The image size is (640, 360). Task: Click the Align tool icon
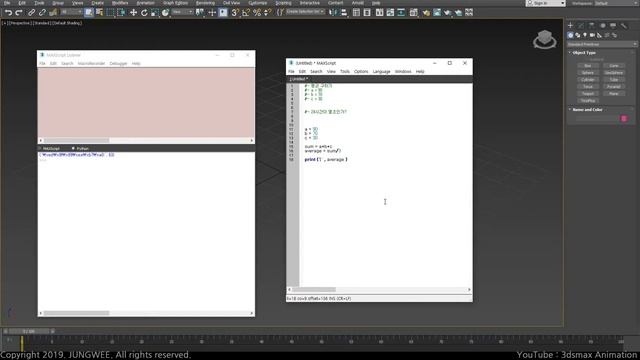pos(344,13)
